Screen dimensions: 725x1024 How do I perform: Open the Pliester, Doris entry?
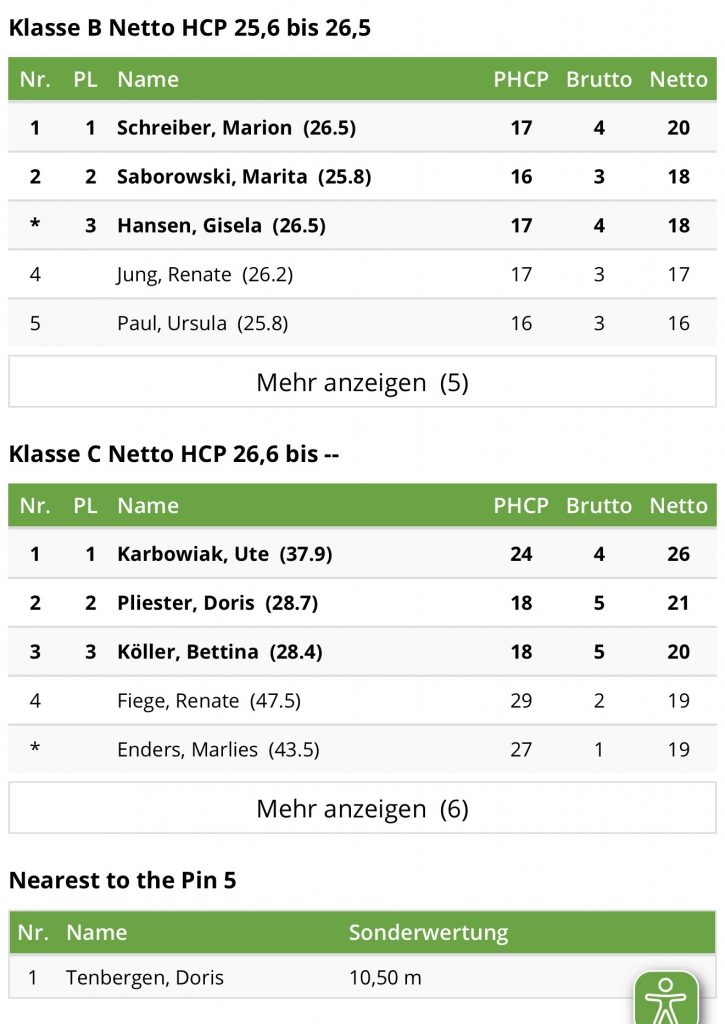tap(362, 603)
